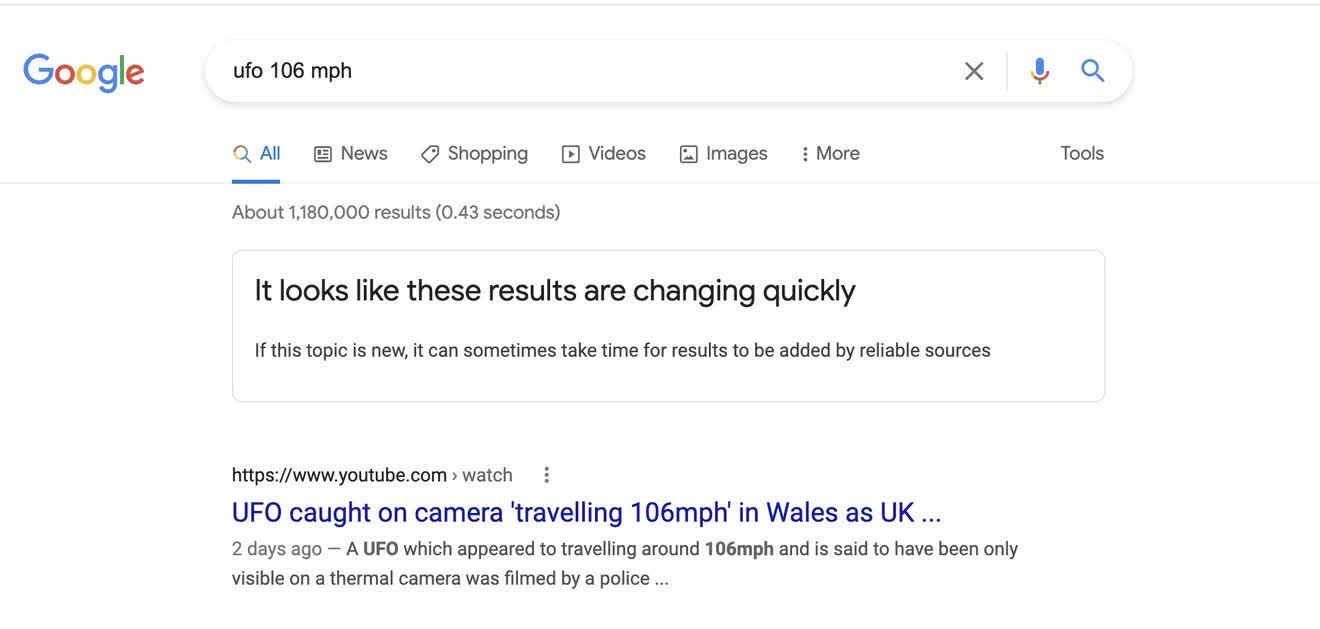
Task: Click the 'About 1,180,000 results' count
Action: click(x=396, y=212)
